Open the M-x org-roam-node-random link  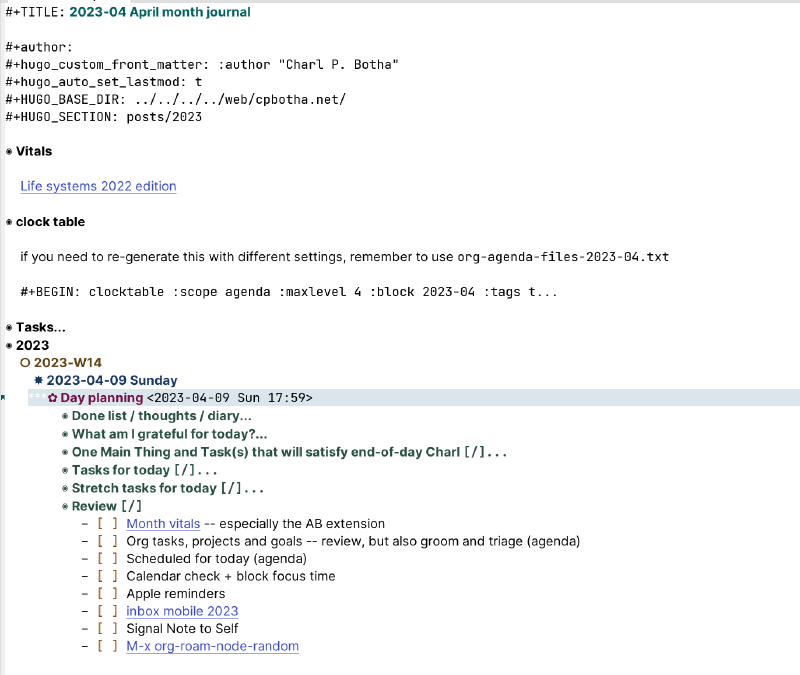(212, 646)
